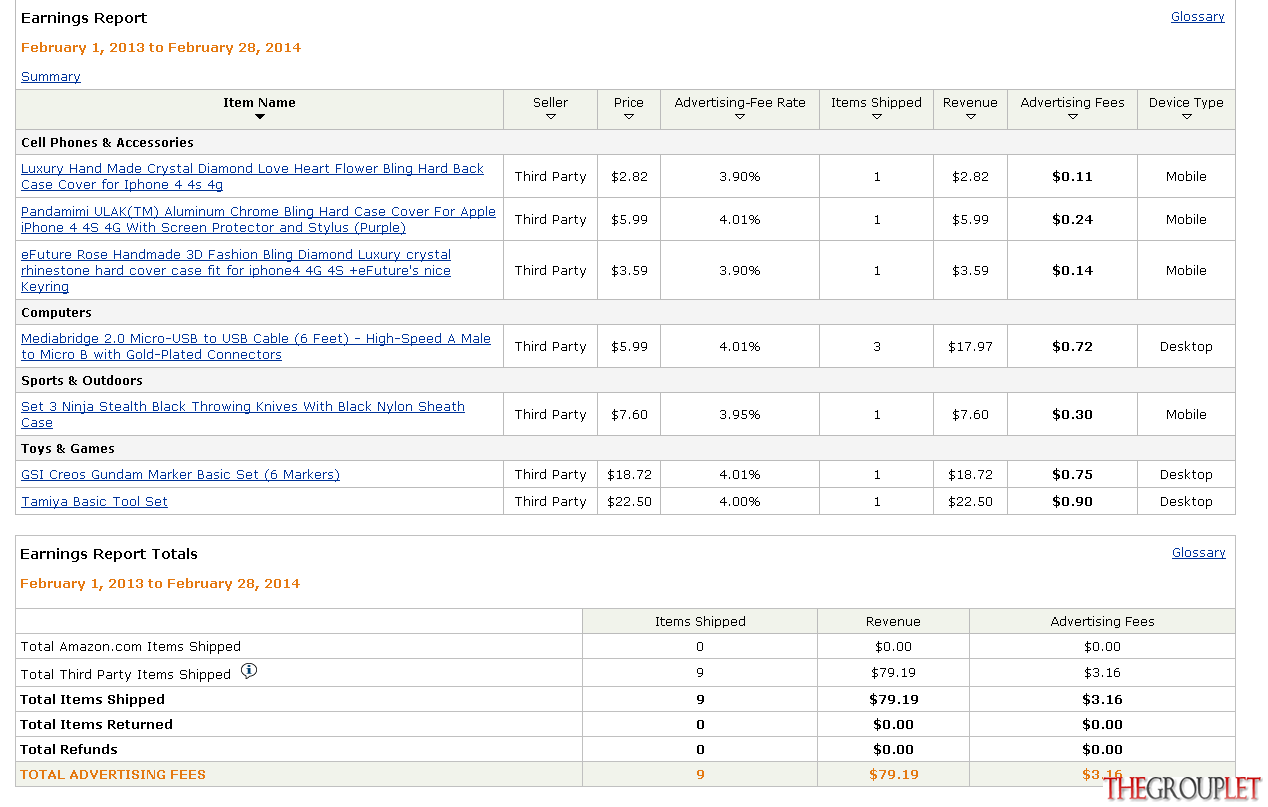This screenshot has width=1268, height=807.
Task: Sort by Items Shipped arrow
Action: [876, 117]
